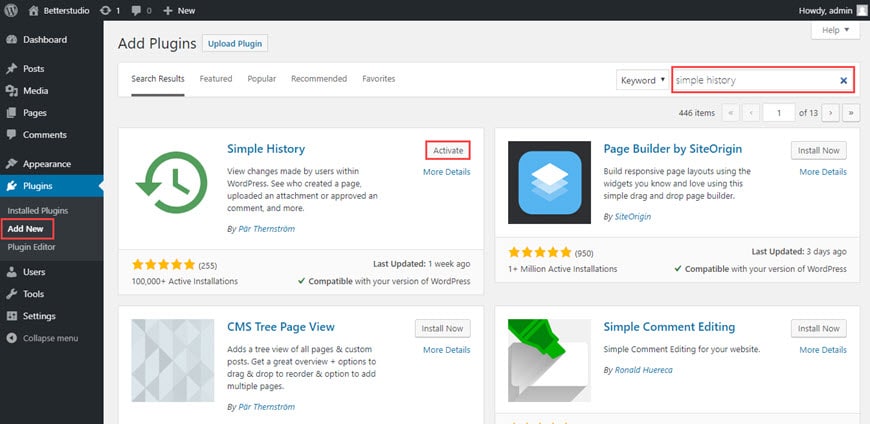Click the CMS Tree Page View thumbnail
The image size is (870, 424).
[173, 360]
